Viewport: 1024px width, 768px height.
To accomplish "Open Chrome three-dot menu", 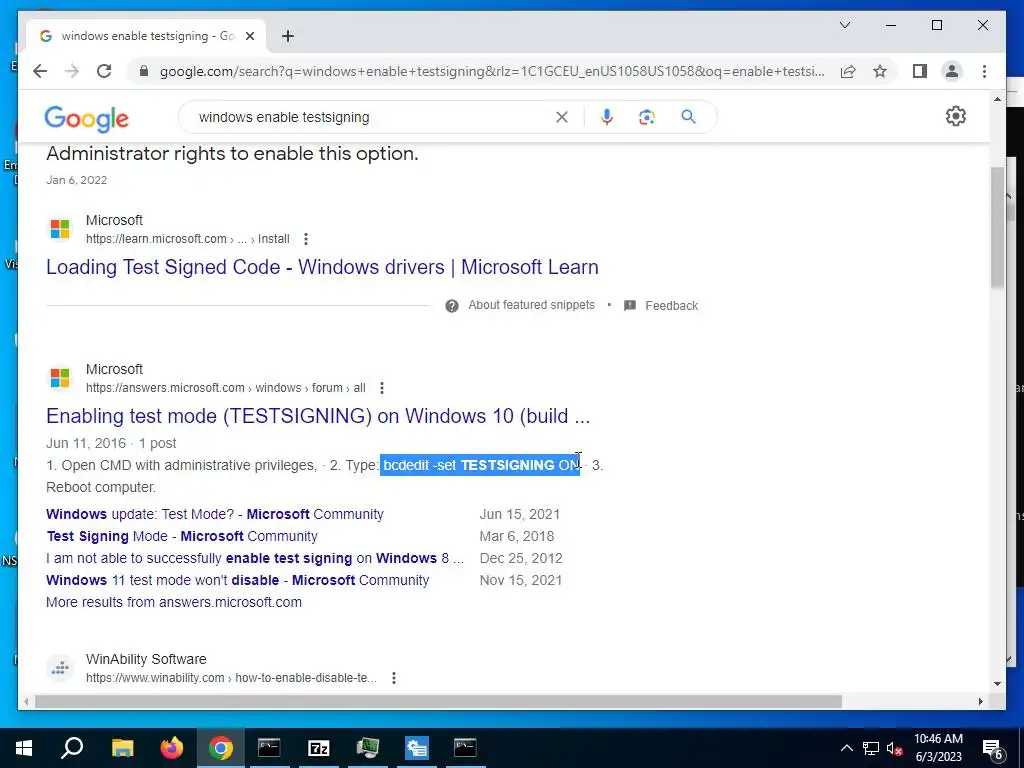I will (984, 71).
